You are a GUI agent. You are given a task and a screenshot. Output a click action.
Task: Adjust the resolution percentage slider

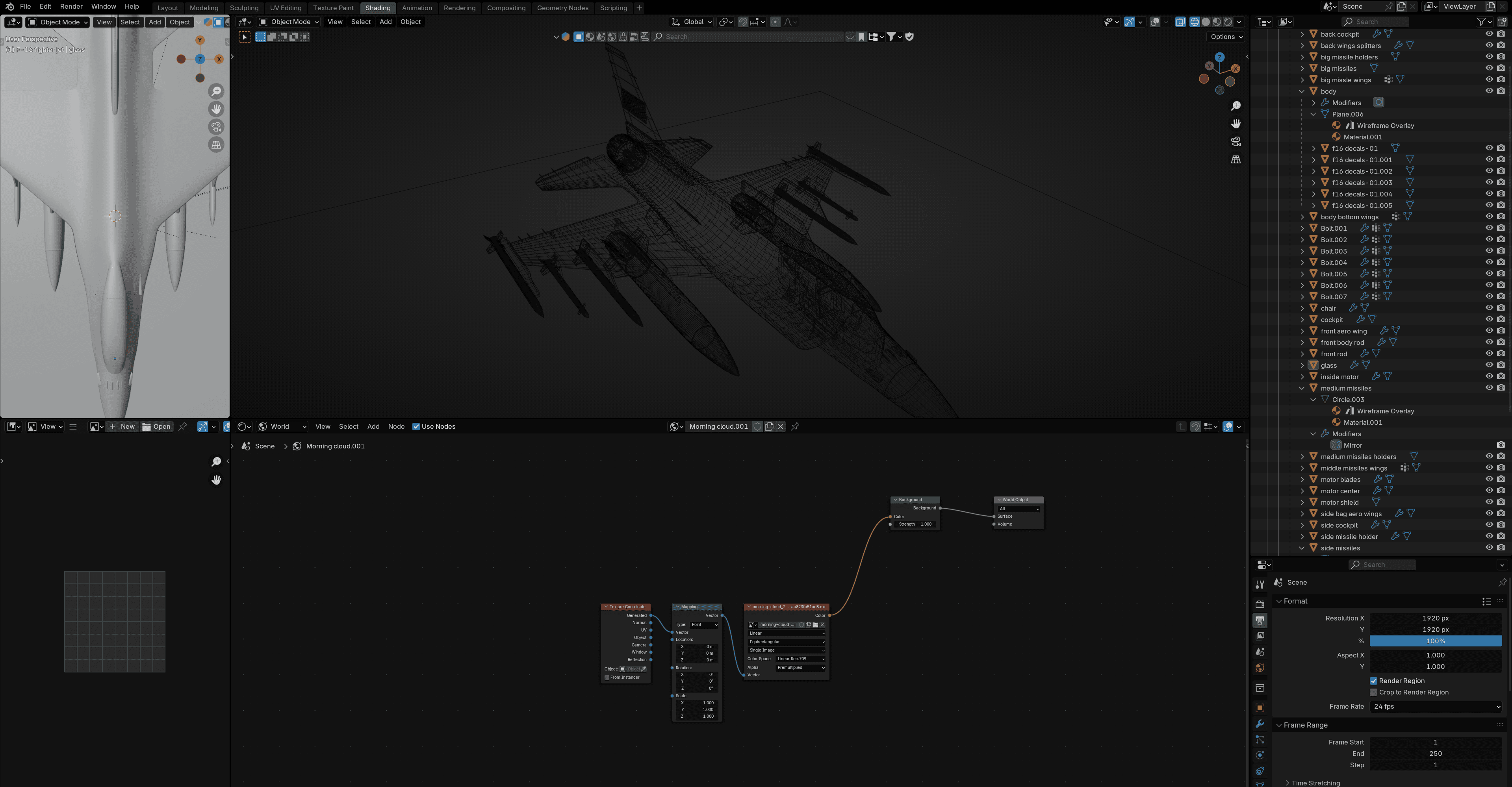1435,641
